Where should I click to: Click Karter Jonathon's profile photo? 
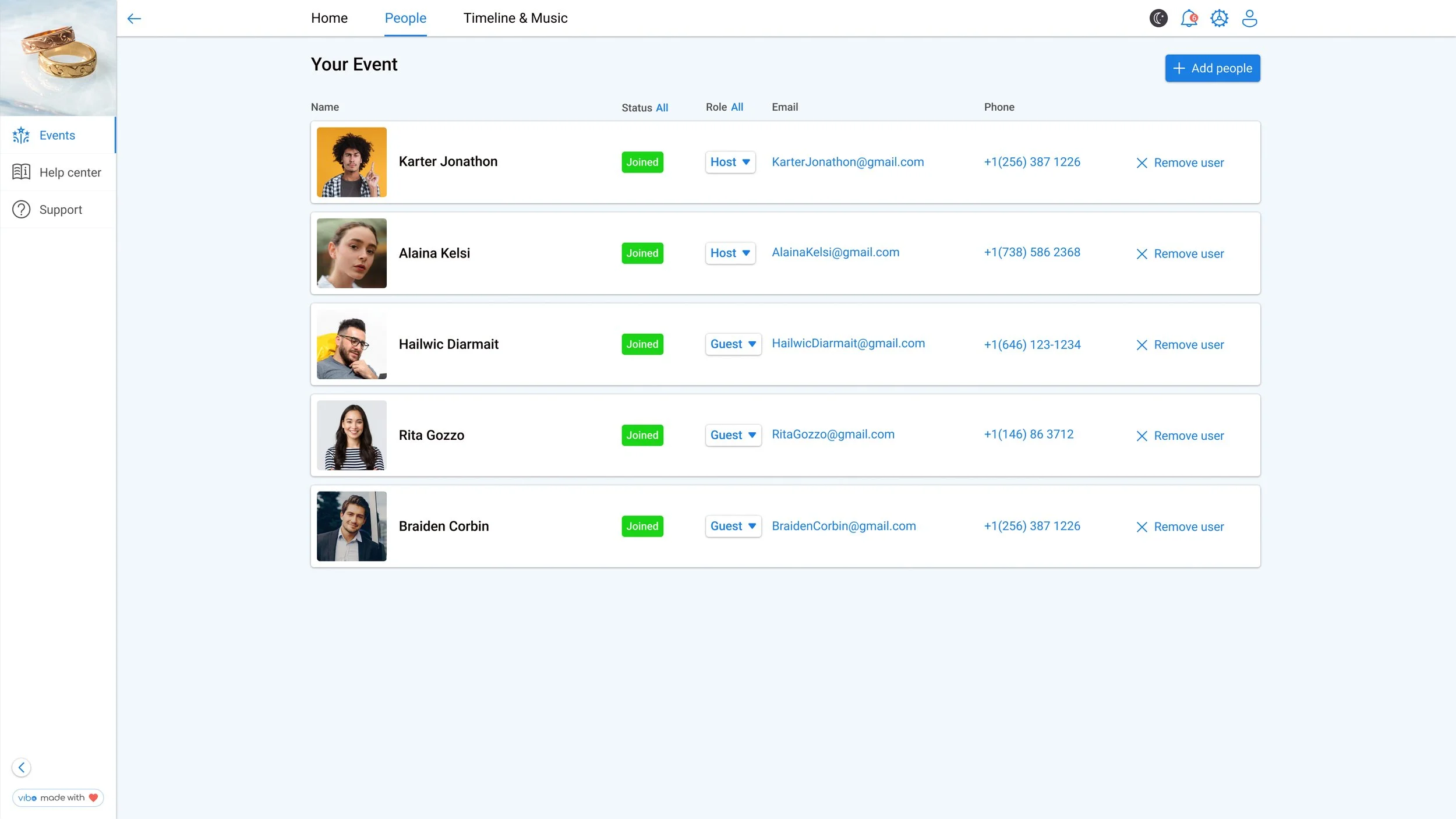click(351, 162)
